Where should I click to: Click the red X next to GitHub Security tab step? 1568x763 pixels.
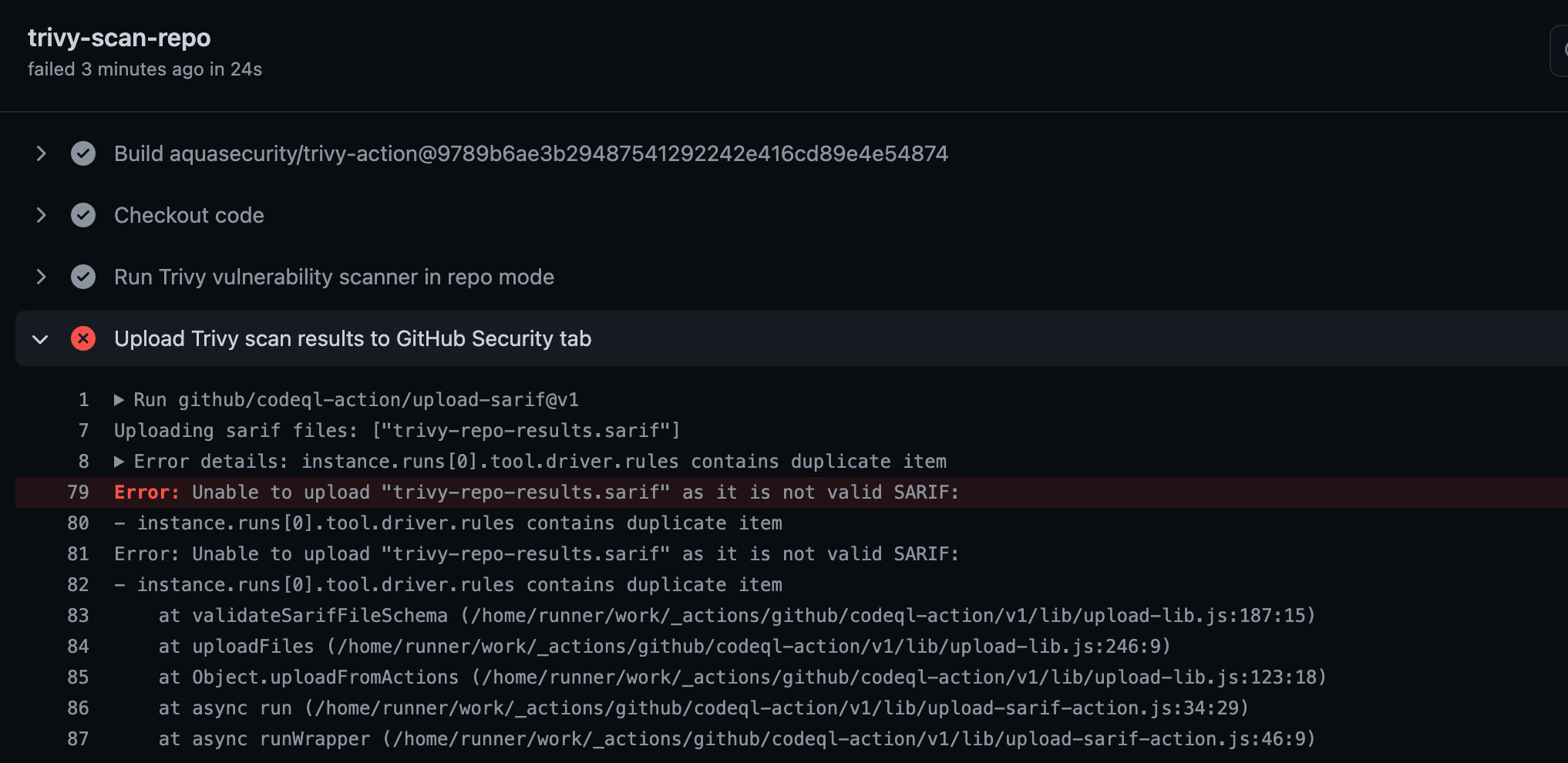(x=82, y=338)
